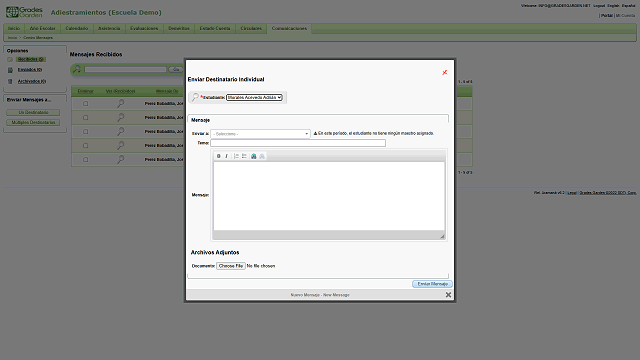Screen dimensions: 640x360
Task: Click the Logout link in the page header
Action: pyautogui.click(x=599, y=6)
